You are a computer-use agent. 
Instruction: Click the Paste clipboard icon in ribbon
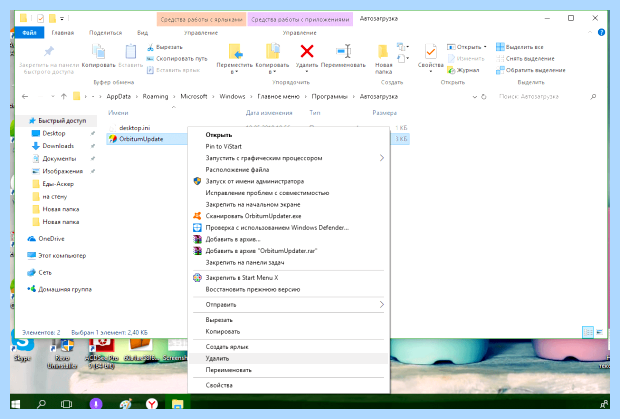point(130,51)
